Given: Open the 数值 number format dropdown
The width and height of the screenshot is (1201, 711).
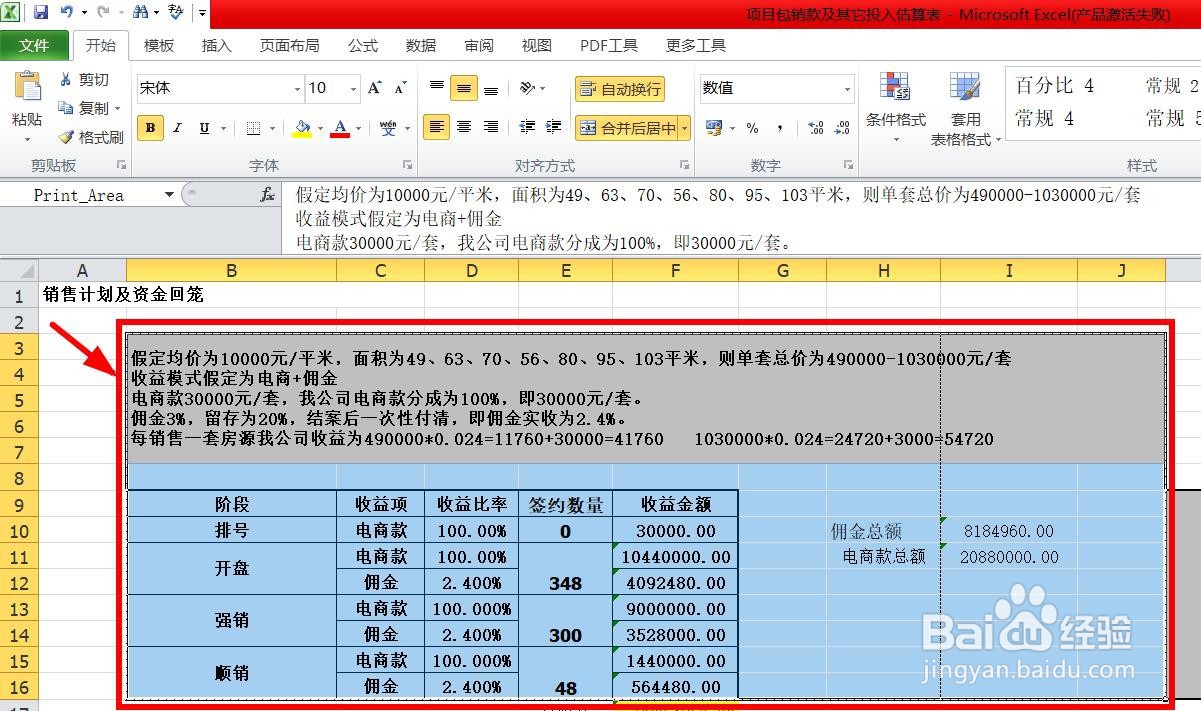Looking at the screenshot, I should click(x=847, y=89).
